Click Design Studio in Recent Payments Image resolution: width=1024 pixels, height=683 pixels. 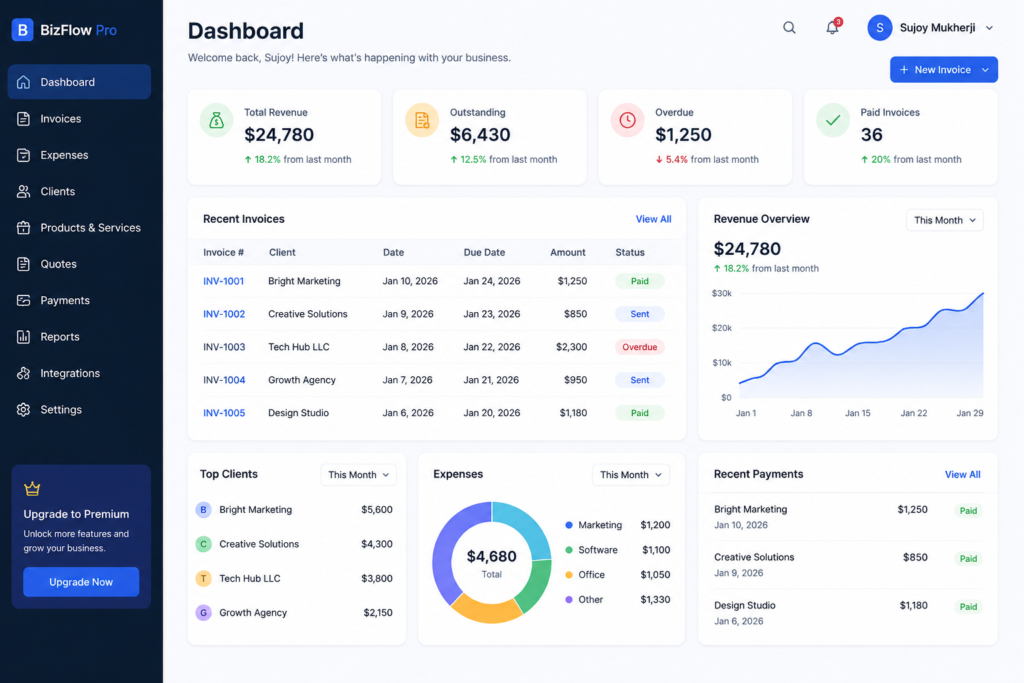(x=744, y=605)
